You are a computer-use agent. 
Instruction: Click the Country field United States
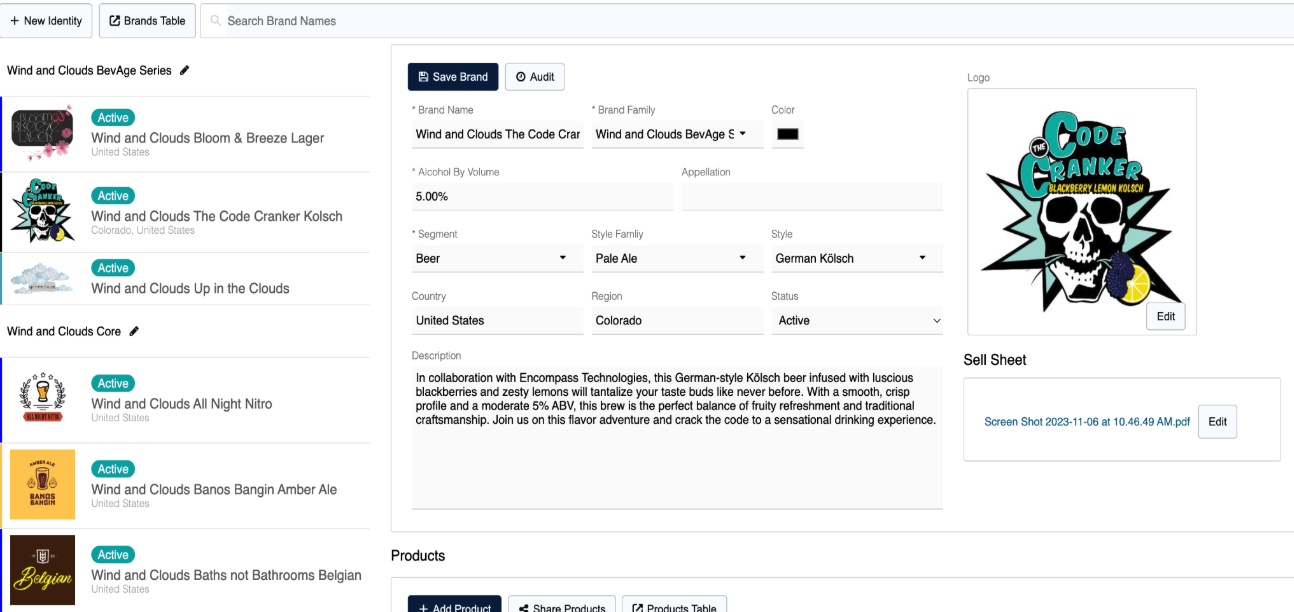[497, 320]
